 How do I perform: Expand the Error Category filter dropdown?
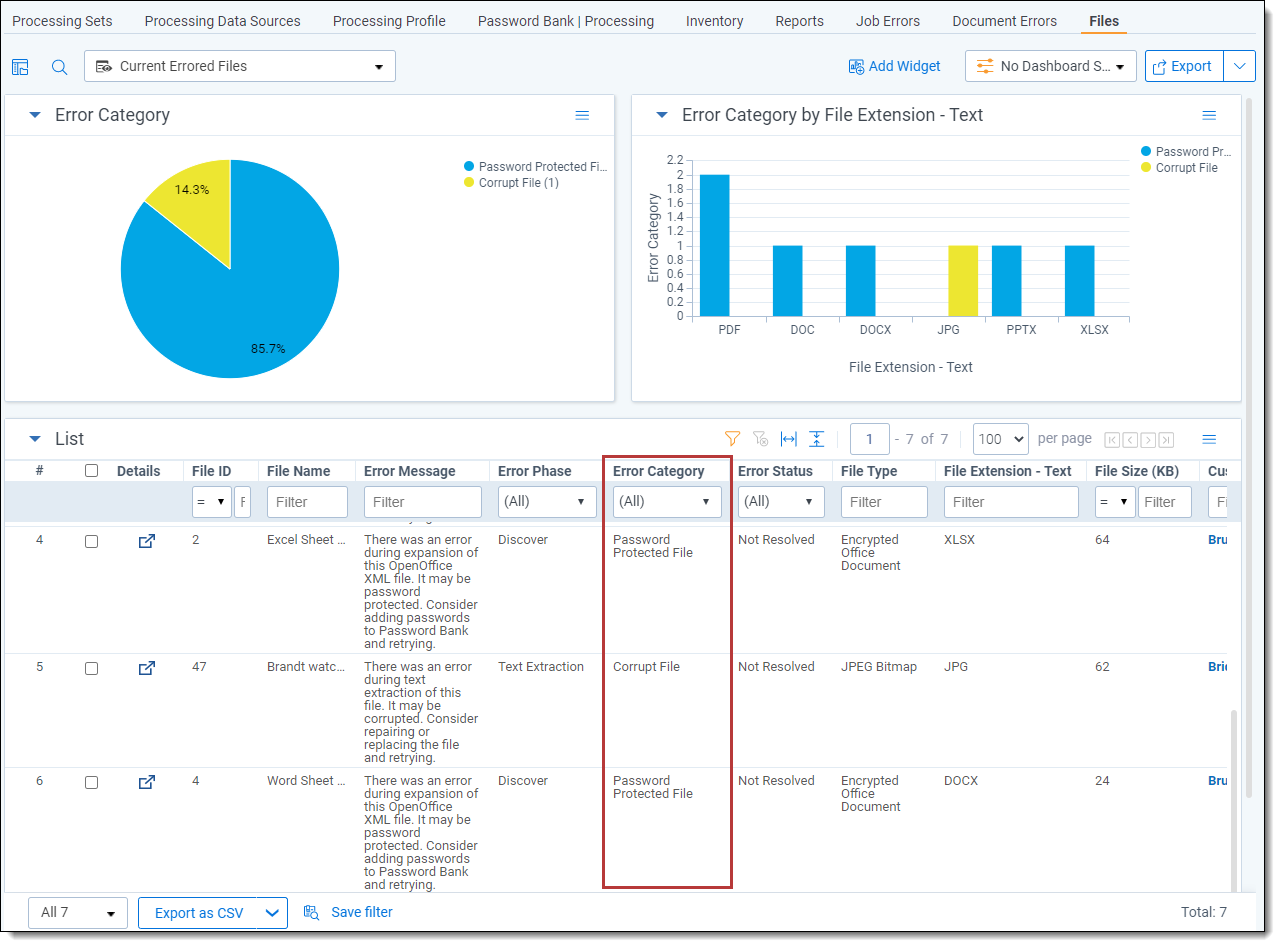coord(666,502)
